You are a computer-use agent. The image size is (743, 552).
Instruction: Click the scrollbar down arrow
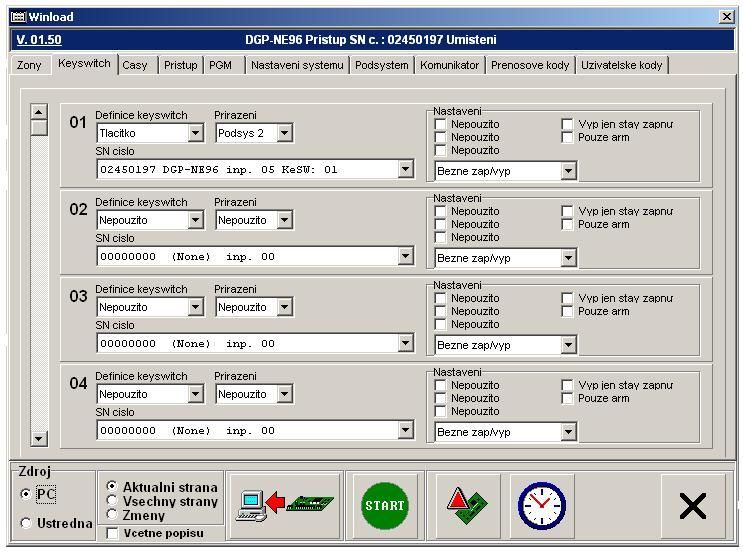pyautogui.click(x=39, y=438)
